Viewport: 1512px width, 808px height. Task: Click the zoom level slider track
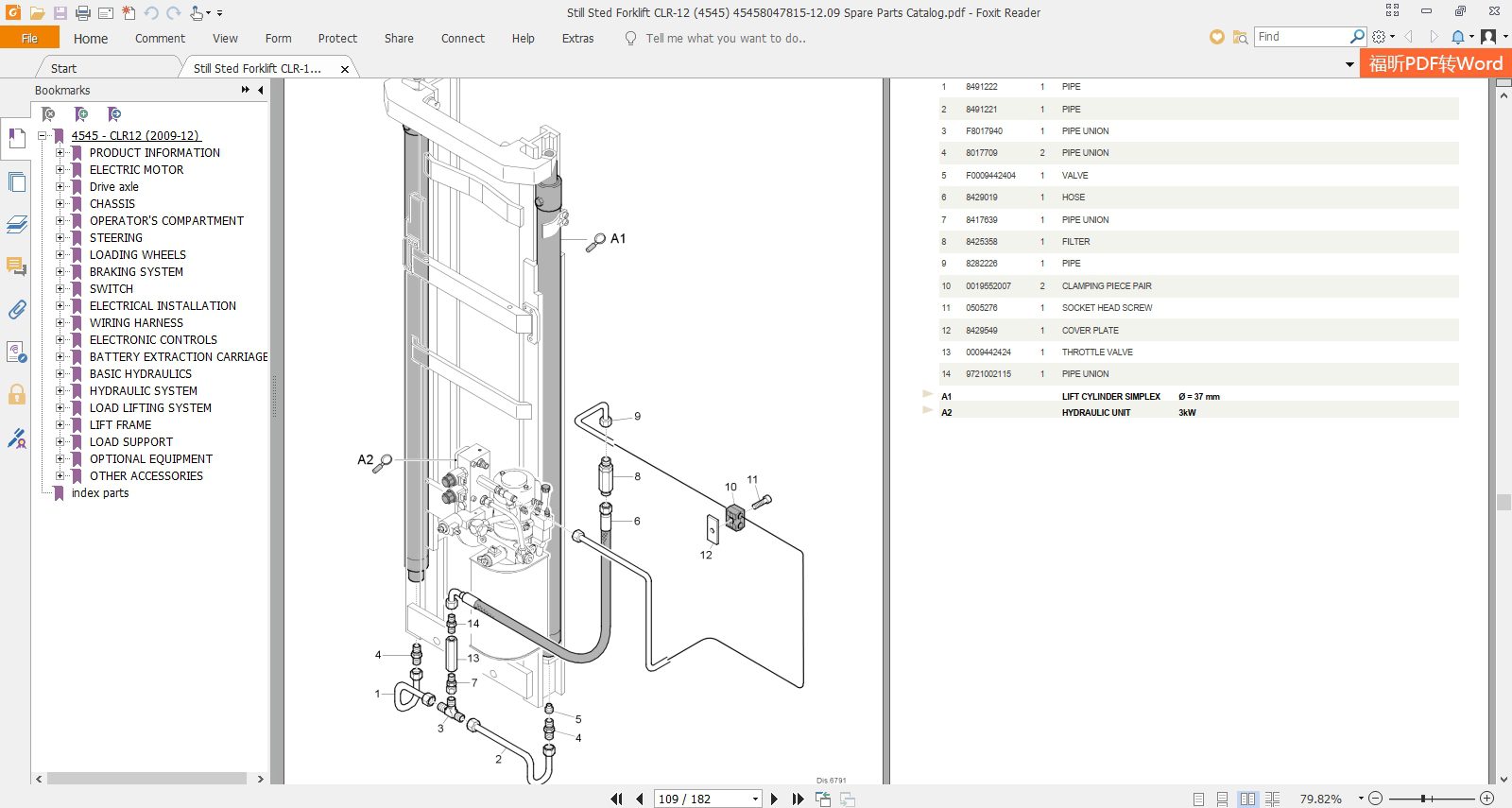click(x=1431, y=799)
